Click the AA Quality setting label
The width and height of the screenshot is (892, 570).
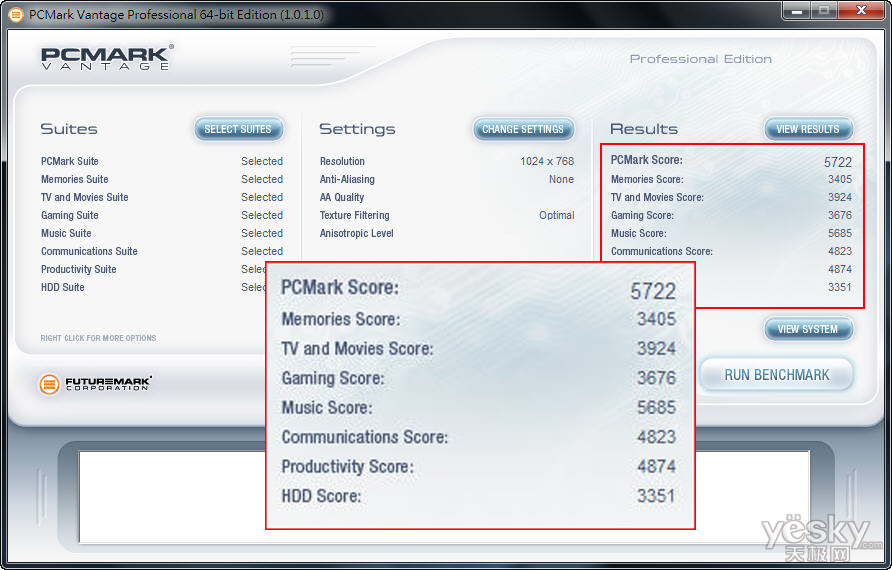click(x=341, y=197)
